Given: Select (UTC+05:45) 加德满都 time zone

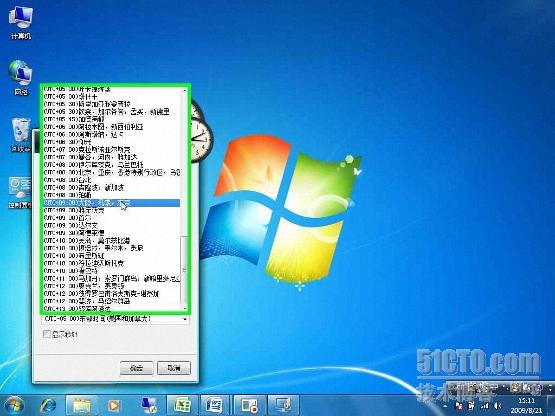Looking at the screenshot, I should [x=112, y=119].
